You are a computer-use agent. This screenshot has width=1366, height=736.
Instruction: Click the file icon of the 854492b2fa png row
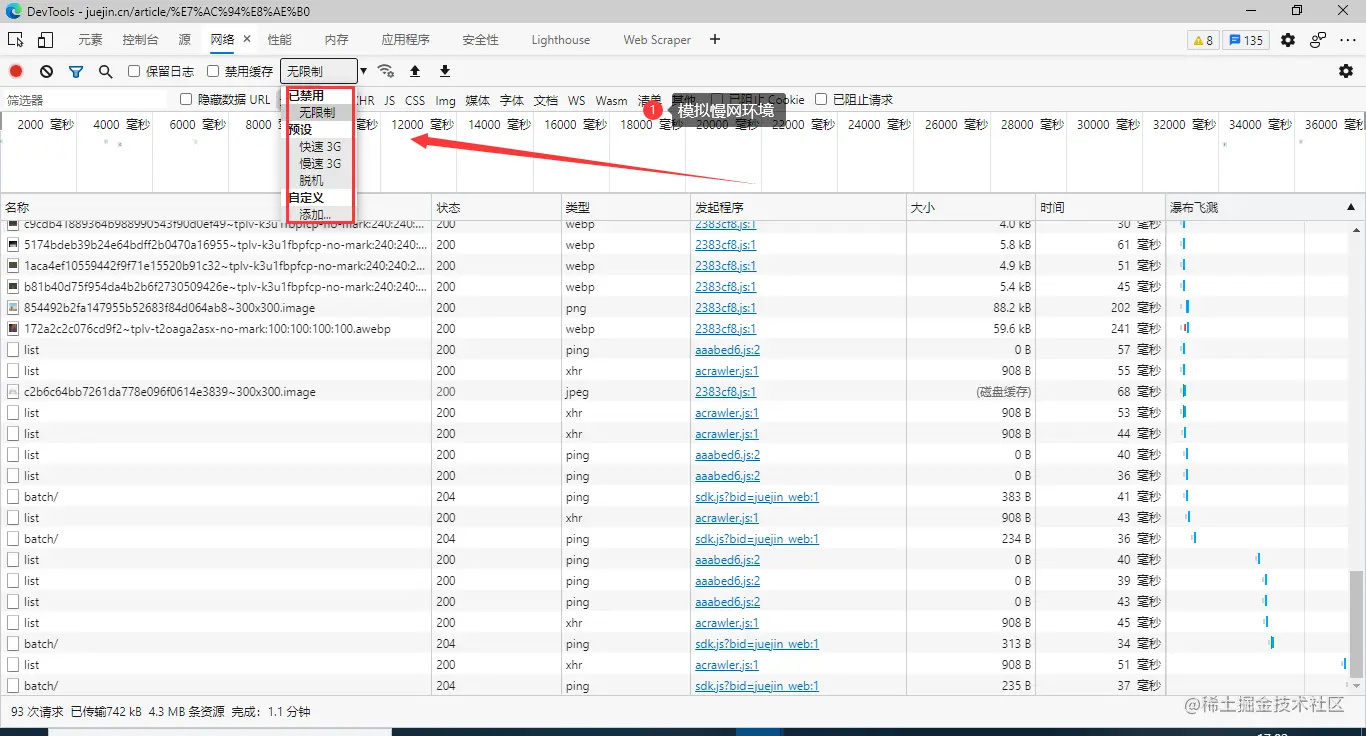[13, 308]
